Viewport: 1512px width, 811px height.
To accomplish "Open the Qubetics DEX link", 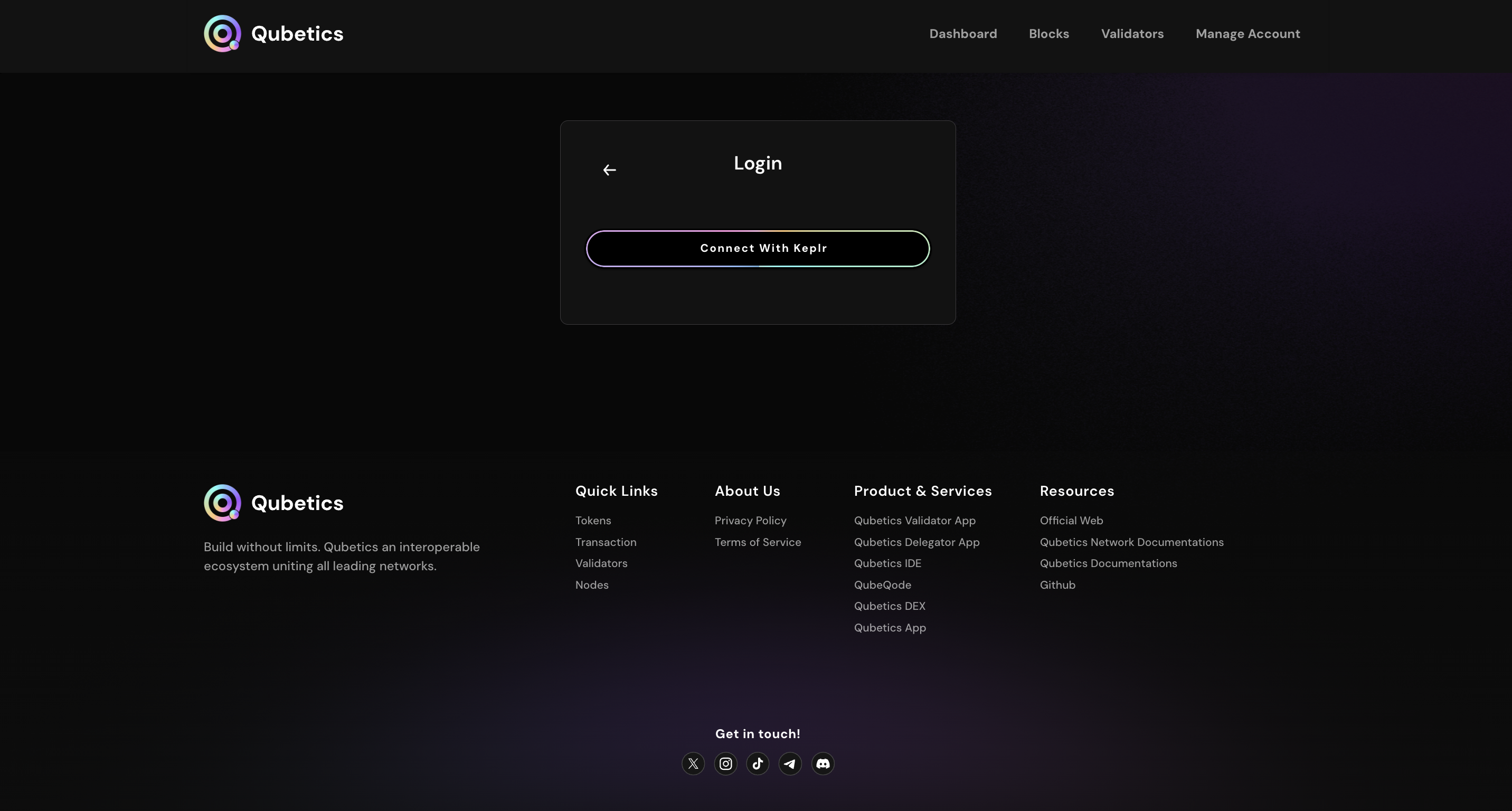I will [x=889, y=606].
